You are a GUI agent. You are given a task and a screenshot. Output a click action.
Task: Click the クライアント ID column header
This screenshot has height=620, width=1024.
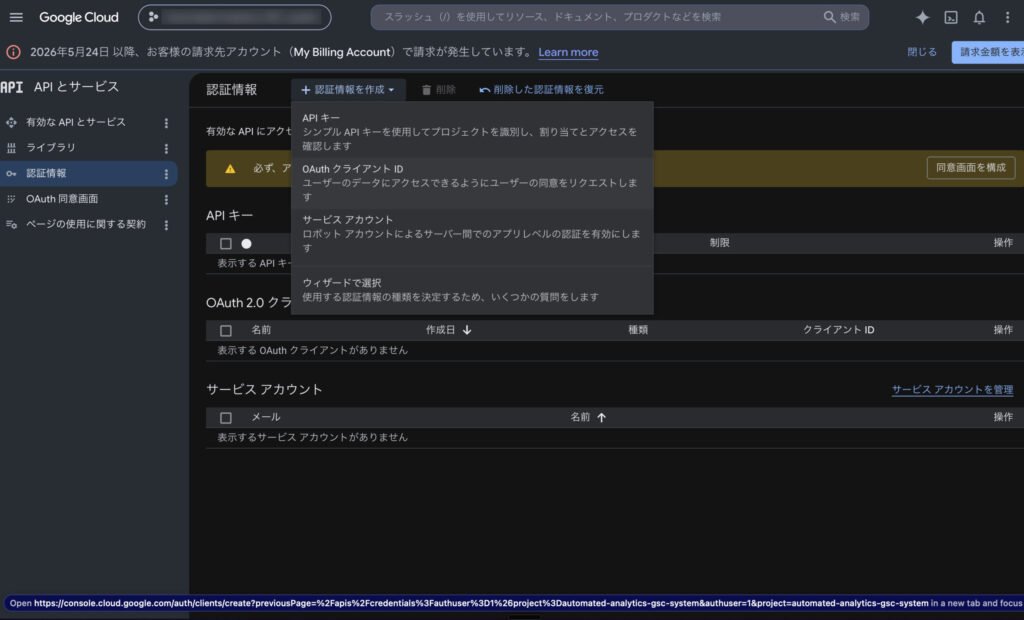839,330
